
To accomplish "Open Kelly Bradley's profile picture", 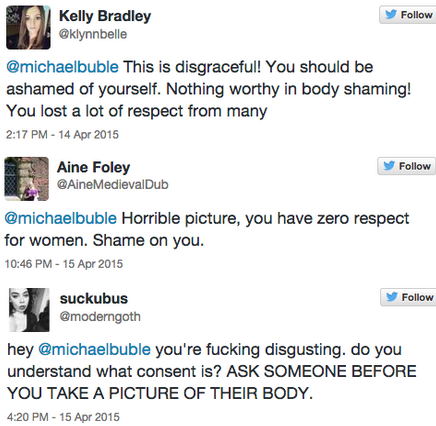I will [28, 28].
